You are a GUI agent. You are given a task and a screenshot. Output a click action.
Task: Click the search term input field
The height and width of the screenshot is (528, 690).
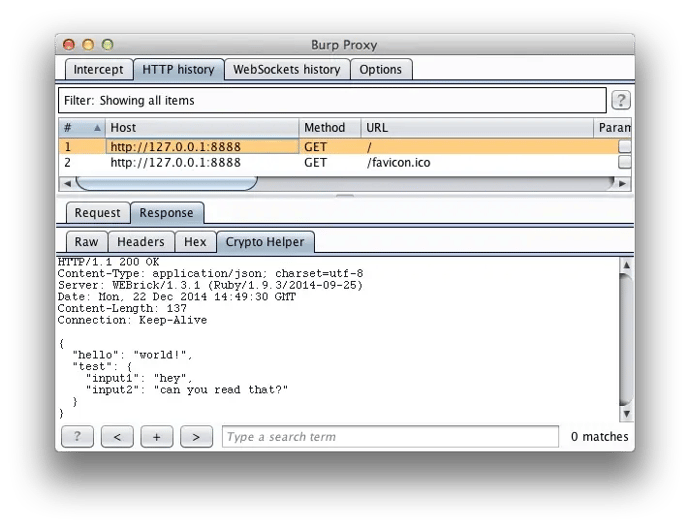(390, 437)
